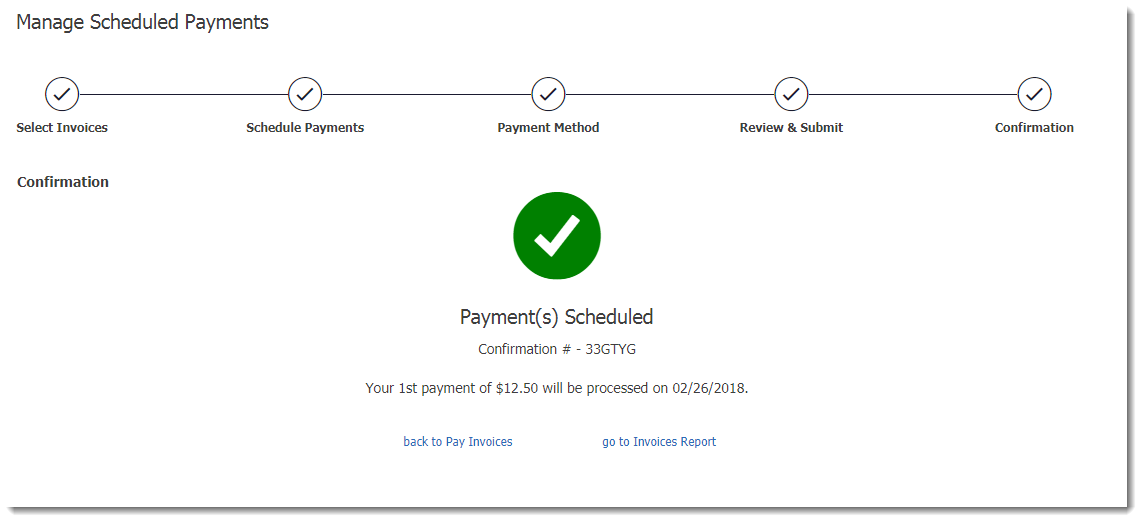Click the bold Confirmation section heading
Screen dimensions: 1142x522
tap(63, 182)
